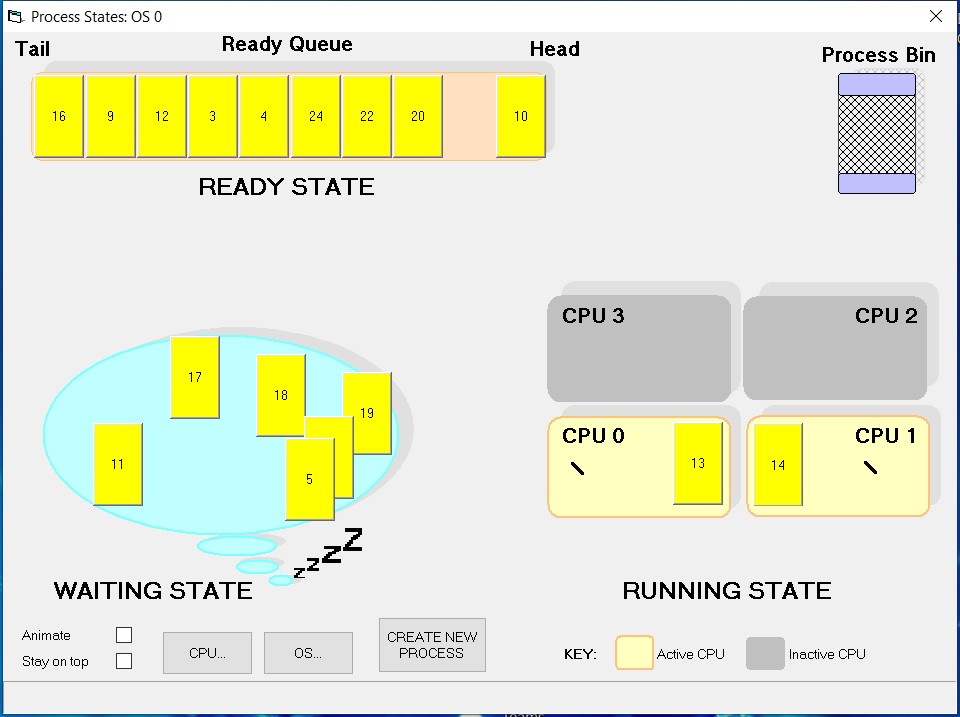Image resolution: width=960 pixels, height=717 pixels.
Task: Open the OS... settings
Action: coord(308,652)
